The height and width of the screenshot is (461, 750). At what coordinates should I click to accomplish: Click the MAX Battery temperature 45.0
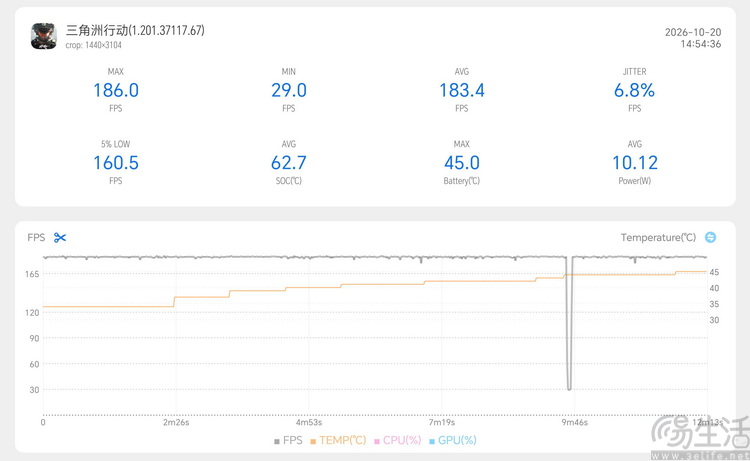click(462, 163)
